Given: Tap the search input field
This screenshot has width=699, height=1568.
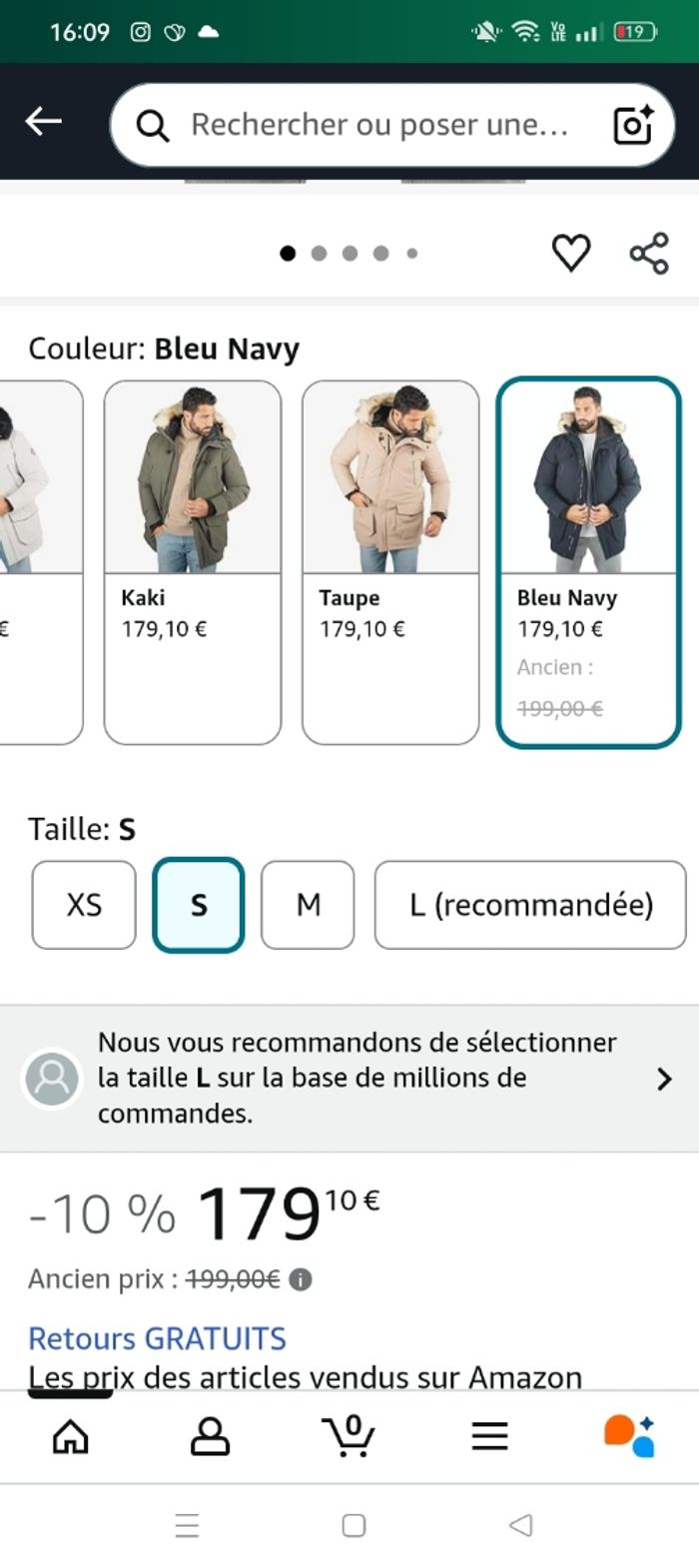Looking at the screenshot, I should (x=379, y=125).
